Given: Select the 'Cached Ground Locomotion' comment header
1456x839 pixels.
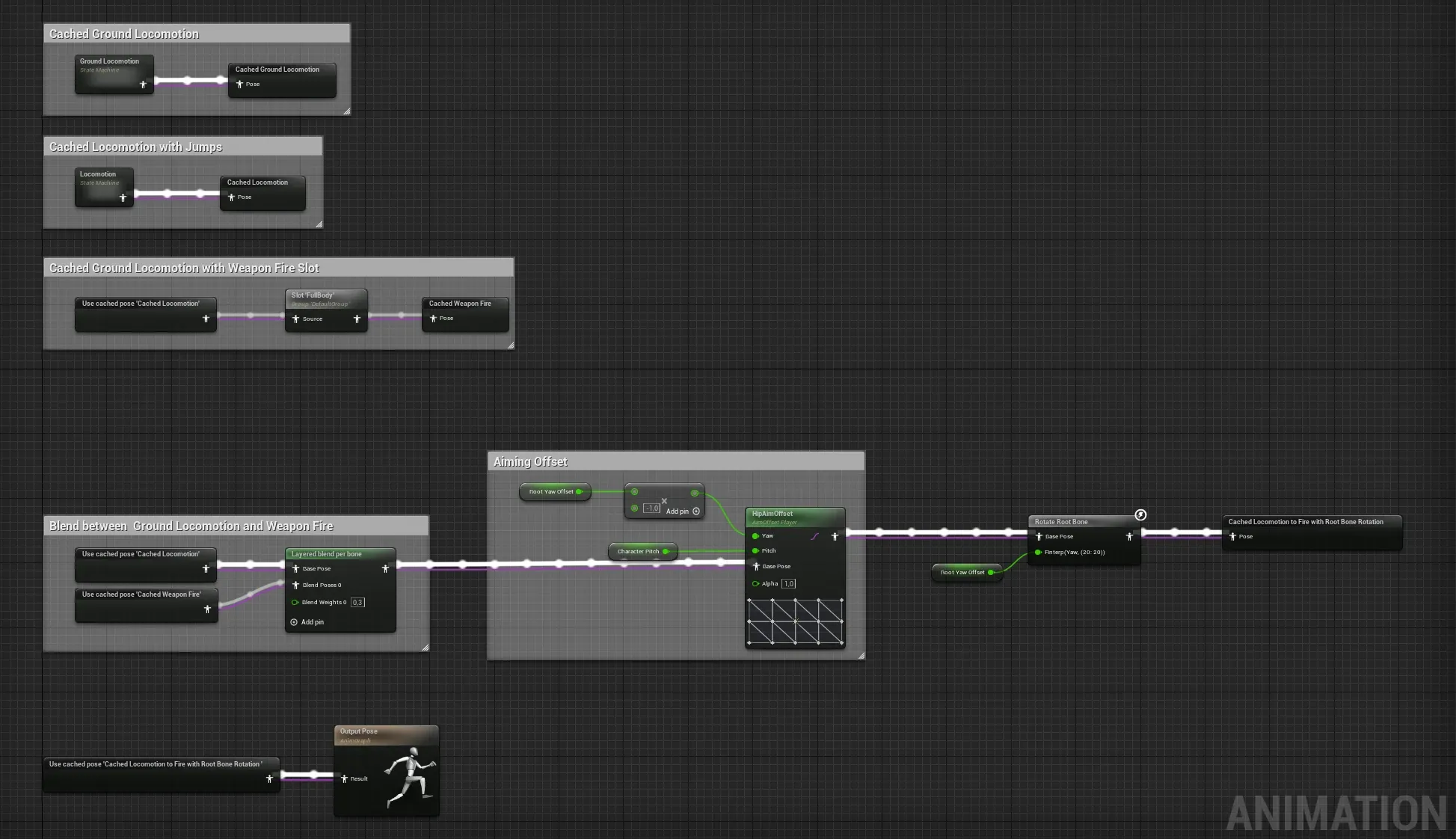Looking at the screenshot, I should 197,34.
